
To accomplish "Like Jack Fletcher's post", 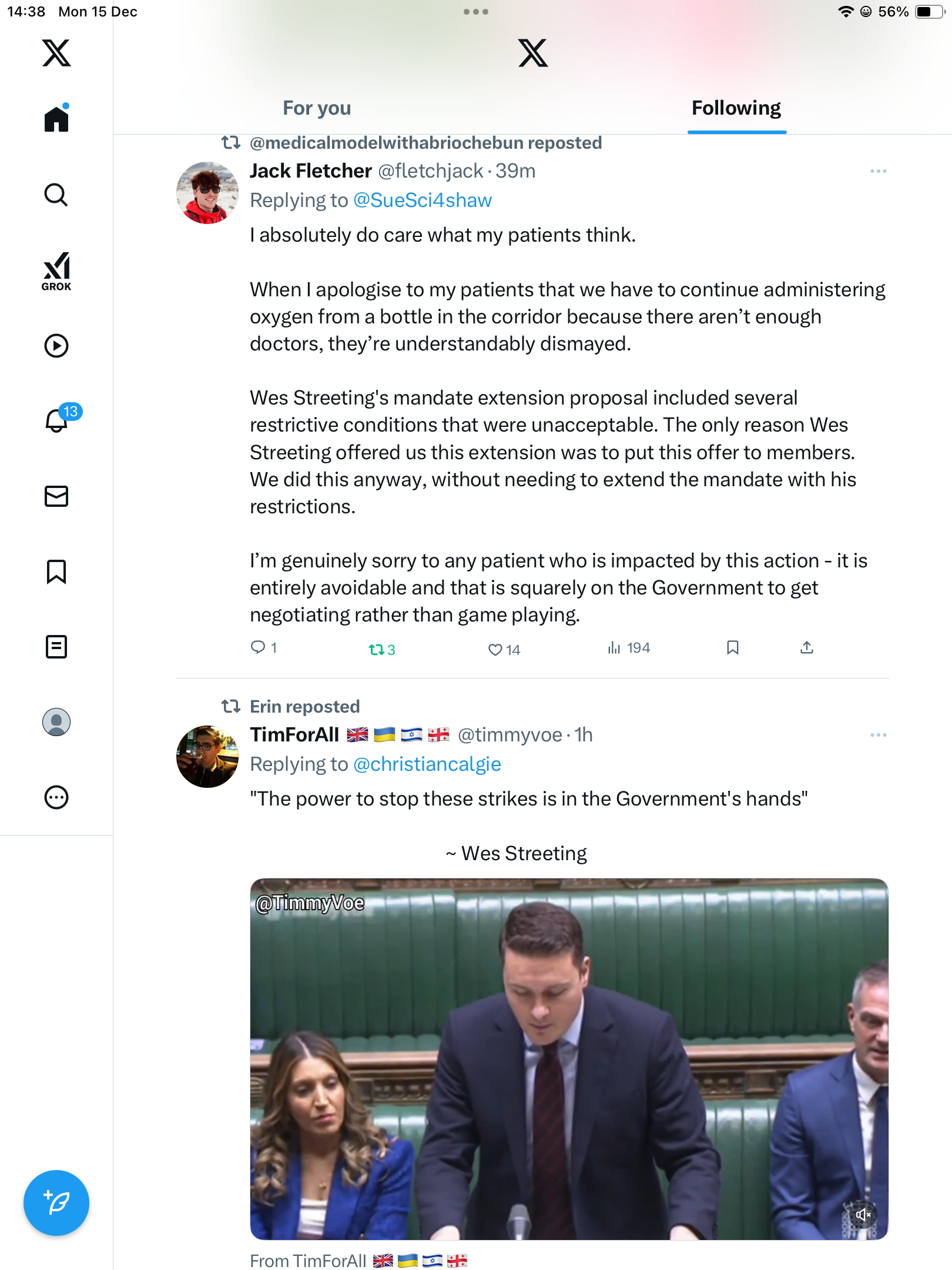I will [495, 649].
